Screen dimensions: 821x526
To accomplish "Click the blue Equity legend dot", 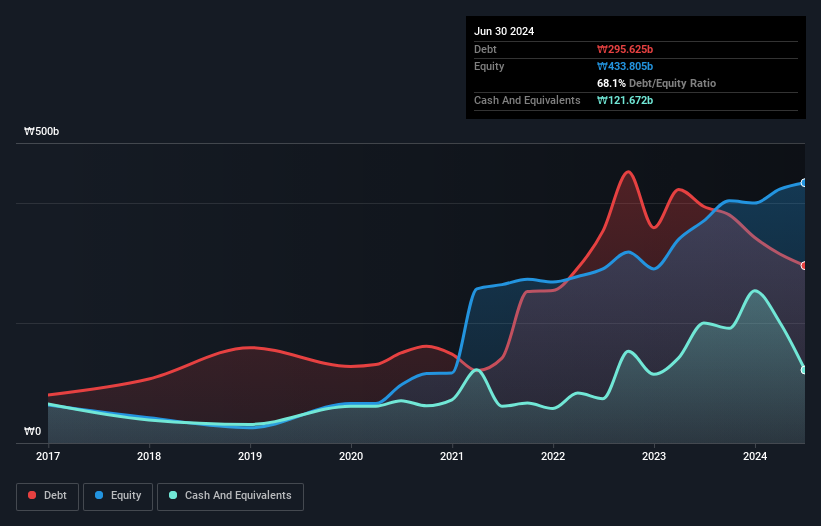I will (99, 495).
